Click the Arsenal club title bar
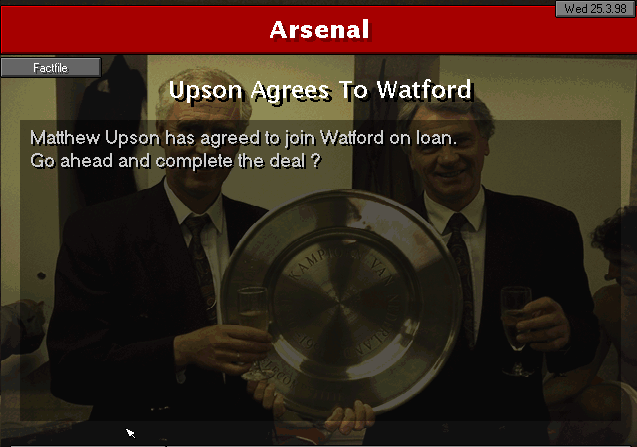Image resolution: width=637 pixels, height=447 pixels. [318, 30]
